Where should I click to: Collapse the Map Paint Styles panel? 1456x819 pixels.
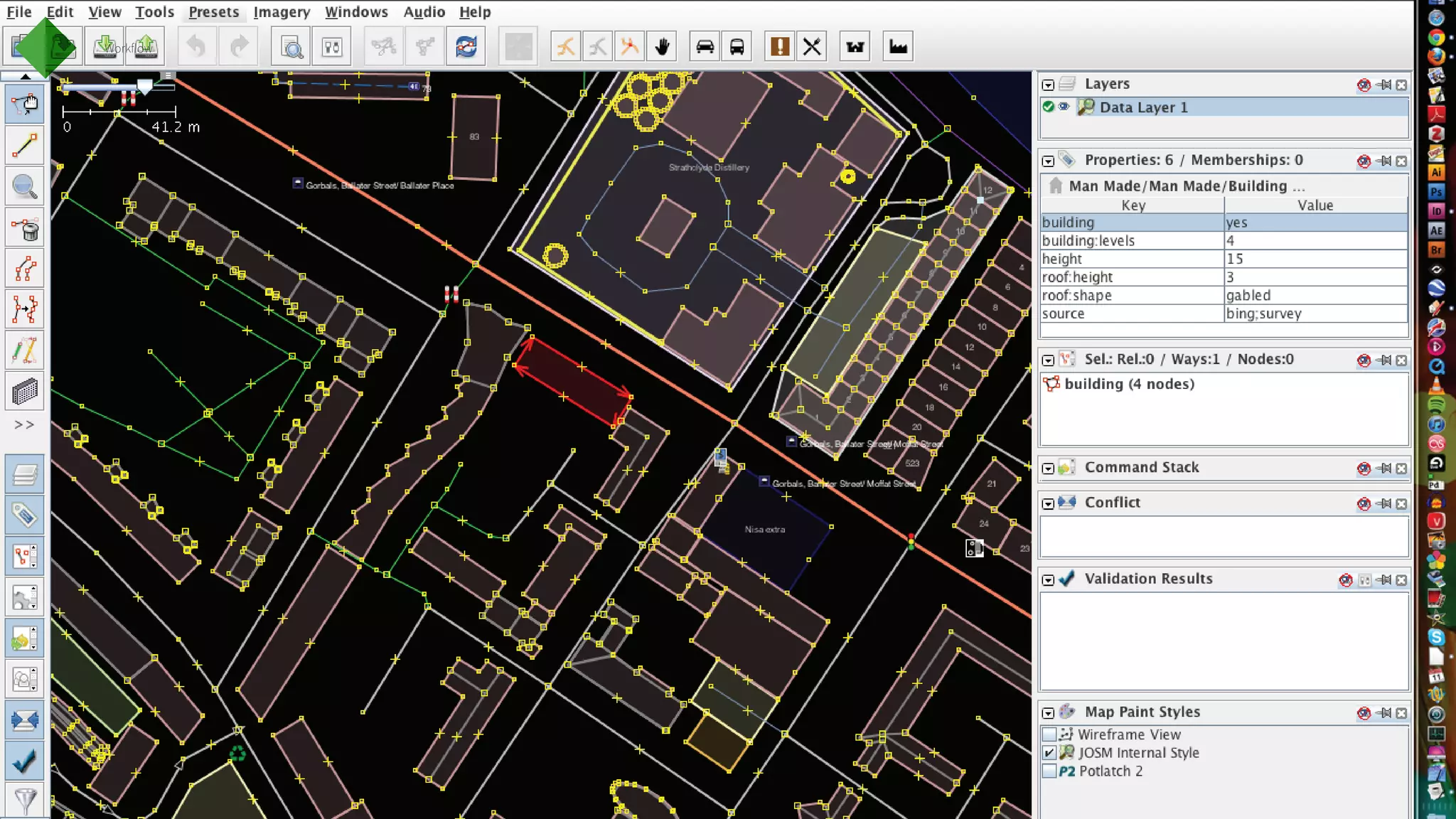pos(1048,713)
